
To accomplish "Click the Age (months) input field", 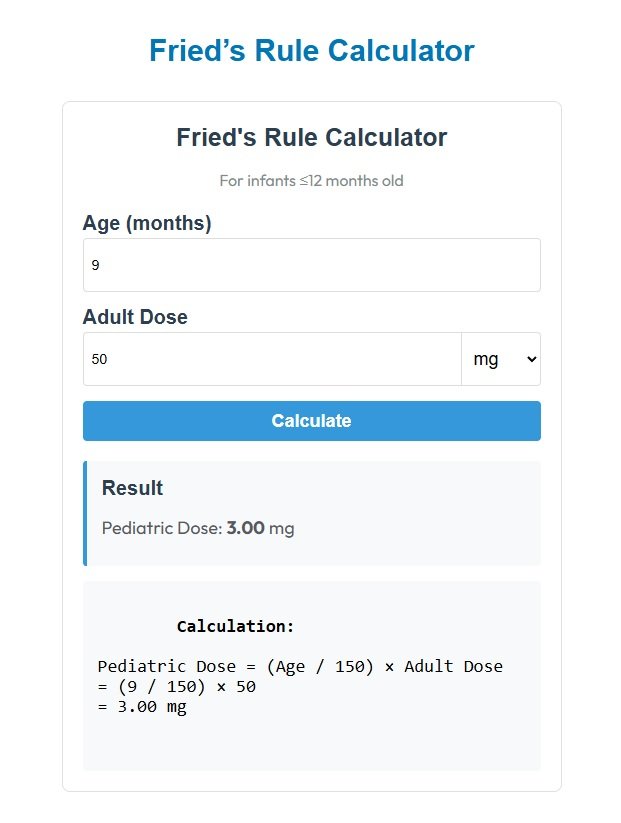I will (x=310, y=264).
